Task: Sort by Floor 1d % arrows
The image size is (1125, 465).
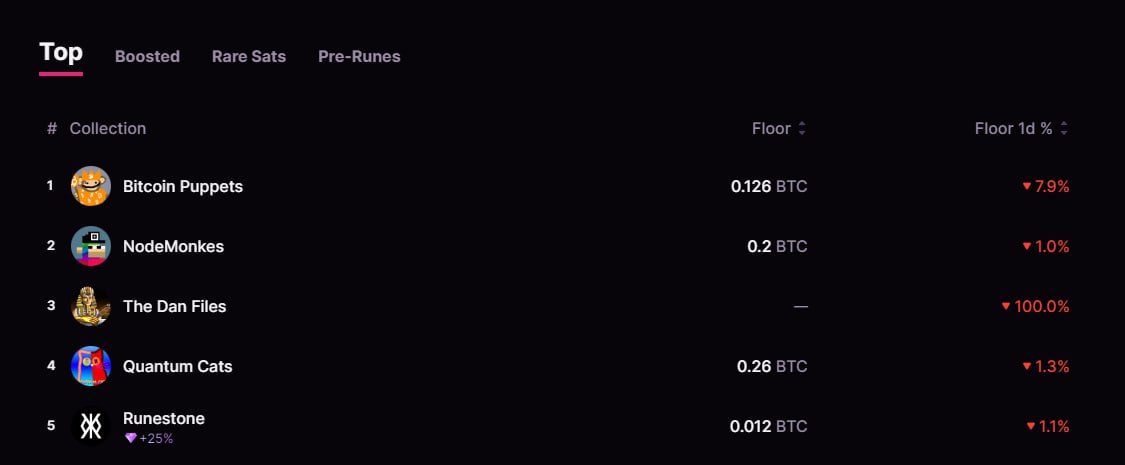Action: click(x=1064, y=128)
